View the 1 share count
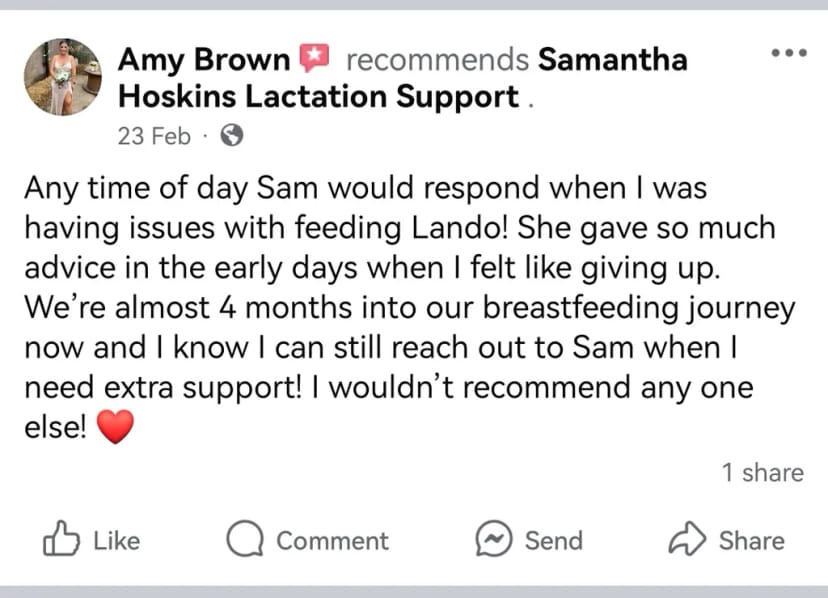Screen dimensions: 828x598 [763, 472]
